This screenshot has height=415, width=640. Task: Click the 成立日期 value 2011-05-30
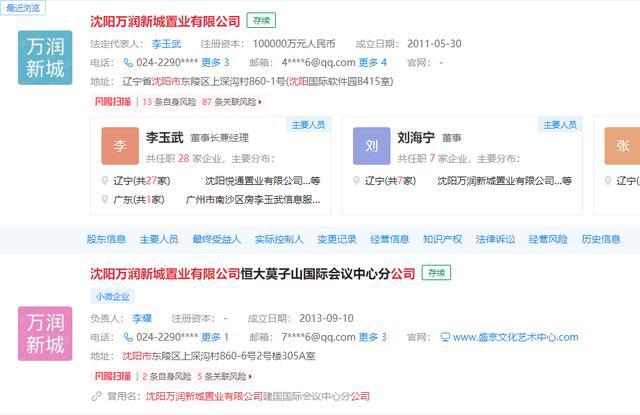434,44
